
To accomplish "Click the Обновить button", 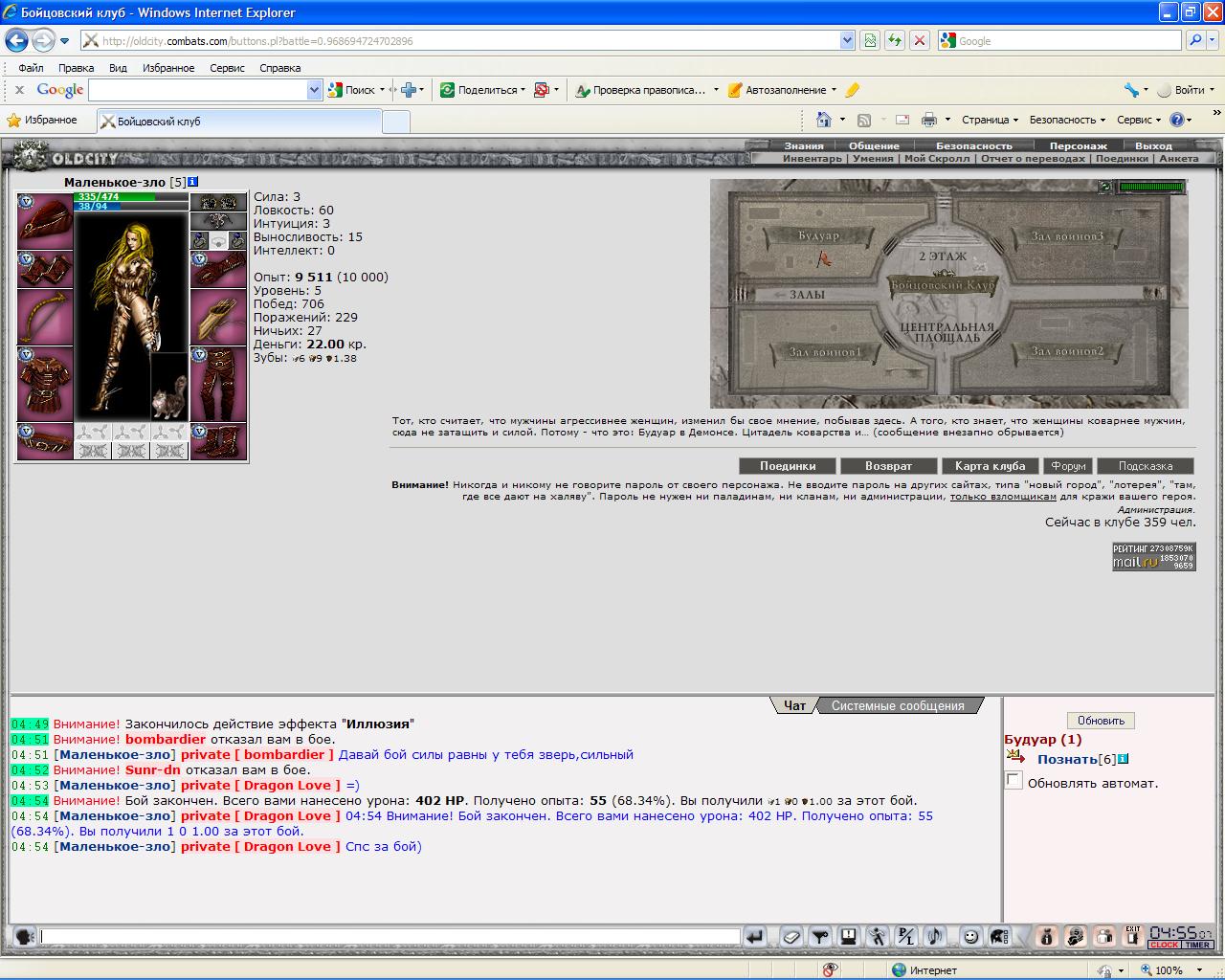I will 1101,721.
